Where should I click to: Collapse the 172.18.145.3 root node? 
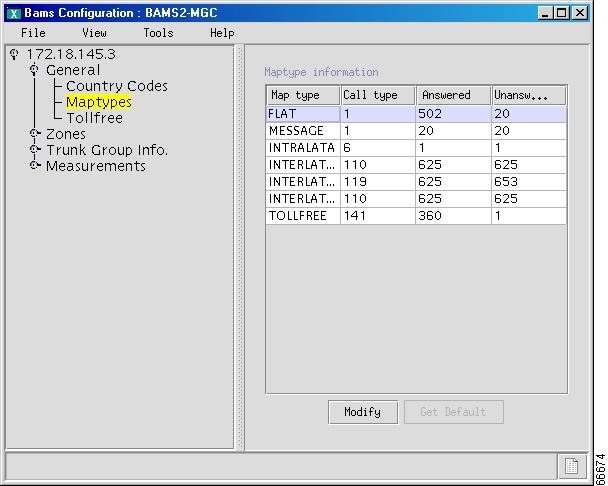pyautogui.click(x=14, y=54)
